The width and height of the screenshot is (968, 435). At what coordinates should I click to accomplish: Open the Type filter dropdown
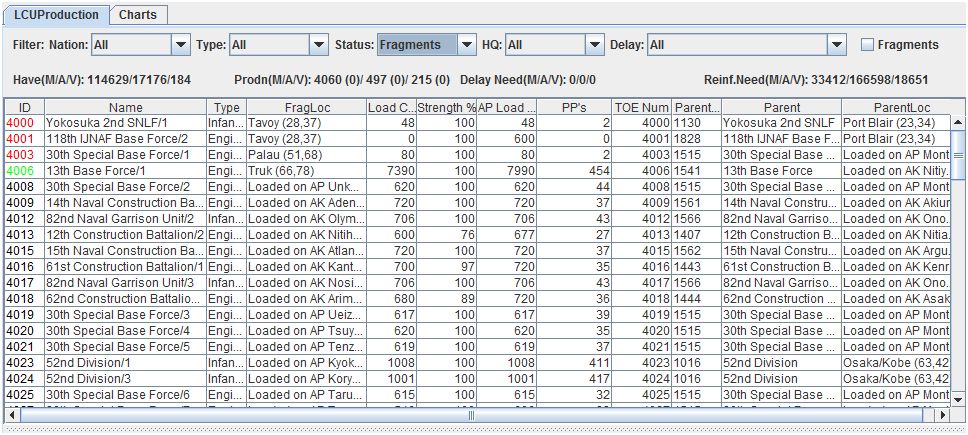pos(278,44)
